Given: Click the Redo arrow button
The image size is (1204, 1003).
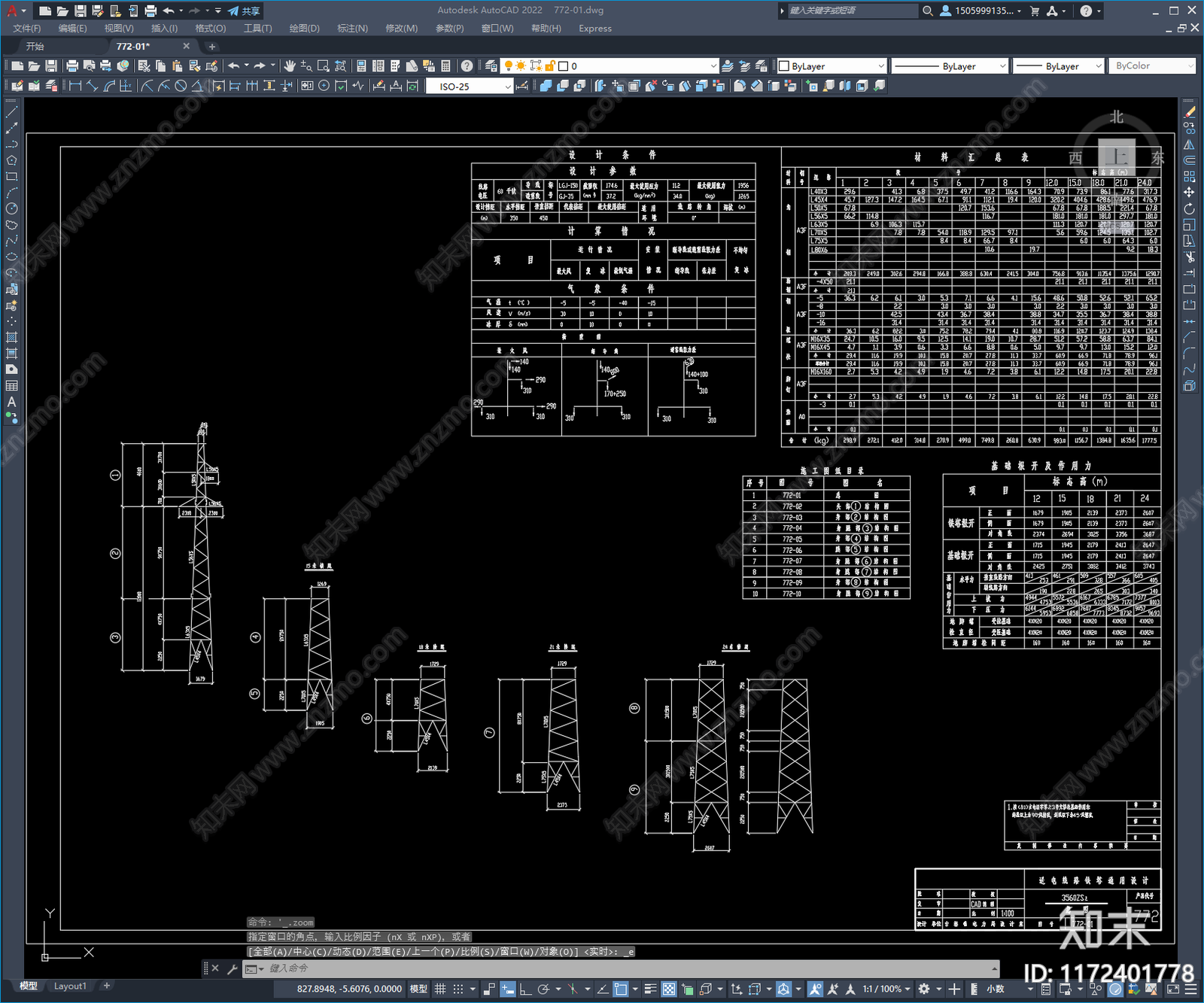Looking at the screenshot, I should click(x=260, y=66).
